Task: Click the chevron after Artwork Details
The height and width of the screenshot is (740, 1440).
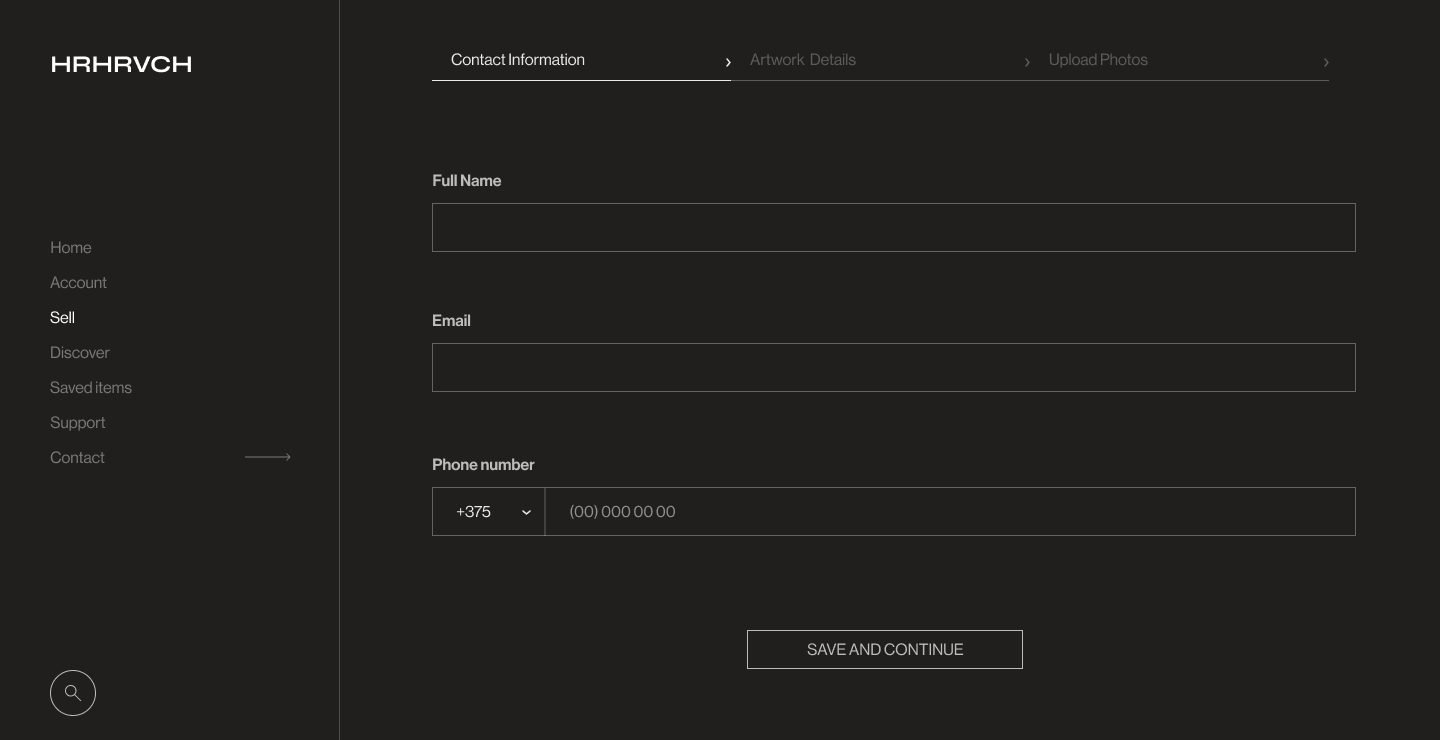Action: coord(1027,62)
